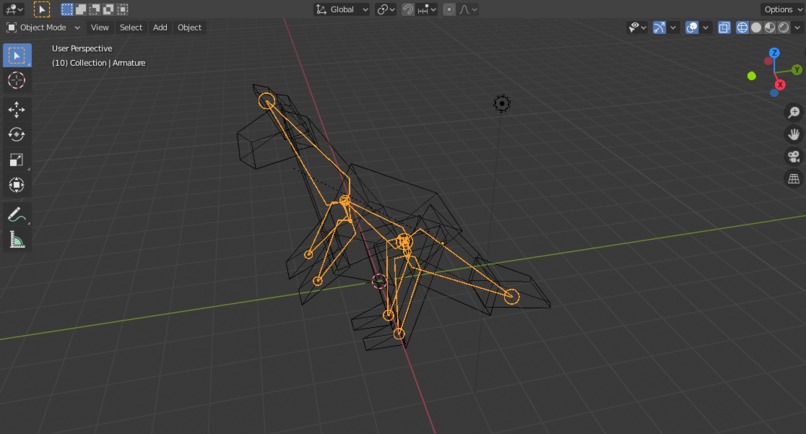Click the active tool arrow icon in header
806x434 pixels.
coord(42,9)
